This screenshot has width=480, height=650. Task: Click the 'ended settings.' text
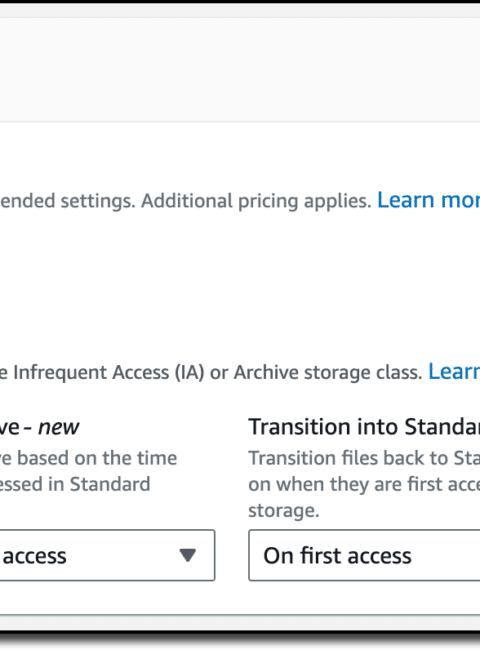[x=68, y=201]
